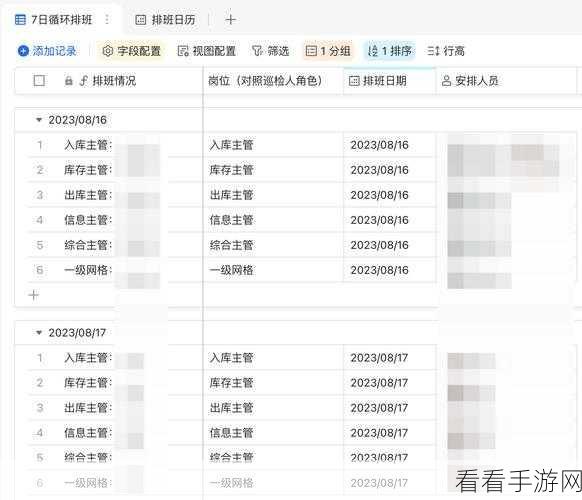This screenshot has width=582, height=500.
Task: Add a new view with plus icon
Action: point(230,20)
